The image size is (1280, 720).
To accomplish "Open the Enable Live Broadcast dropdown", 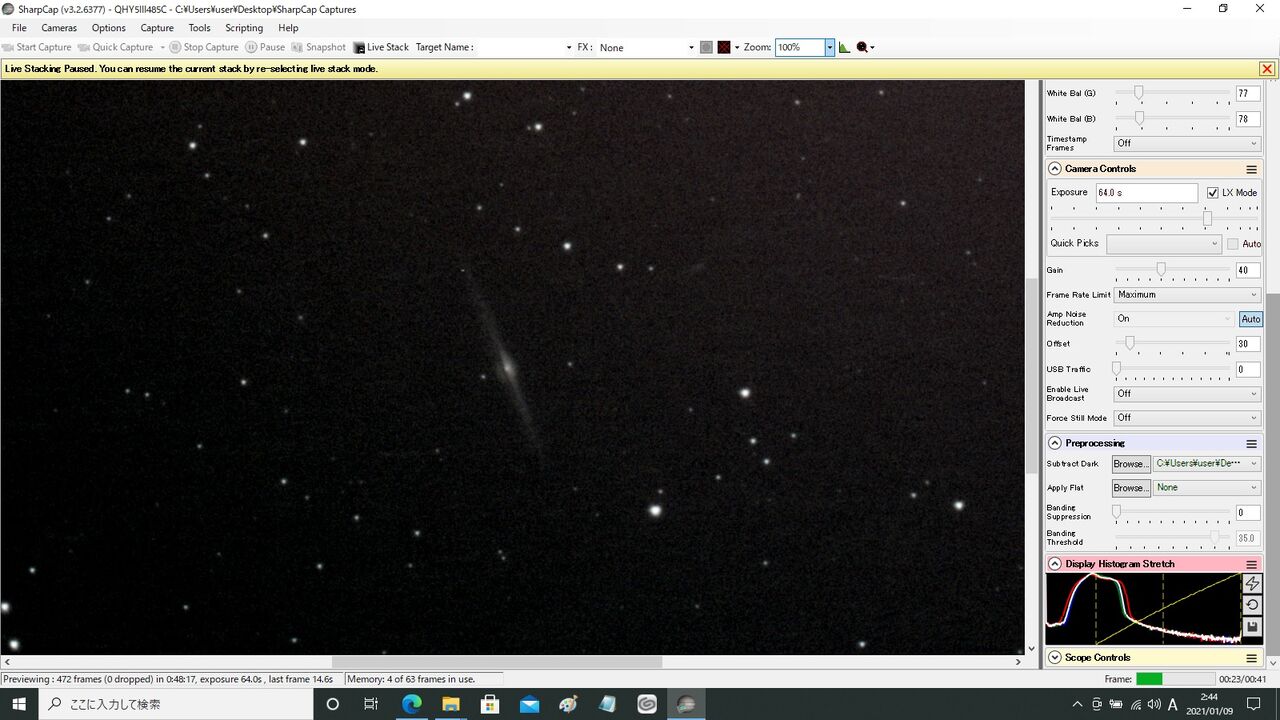I will click(x=1187, y=394).
